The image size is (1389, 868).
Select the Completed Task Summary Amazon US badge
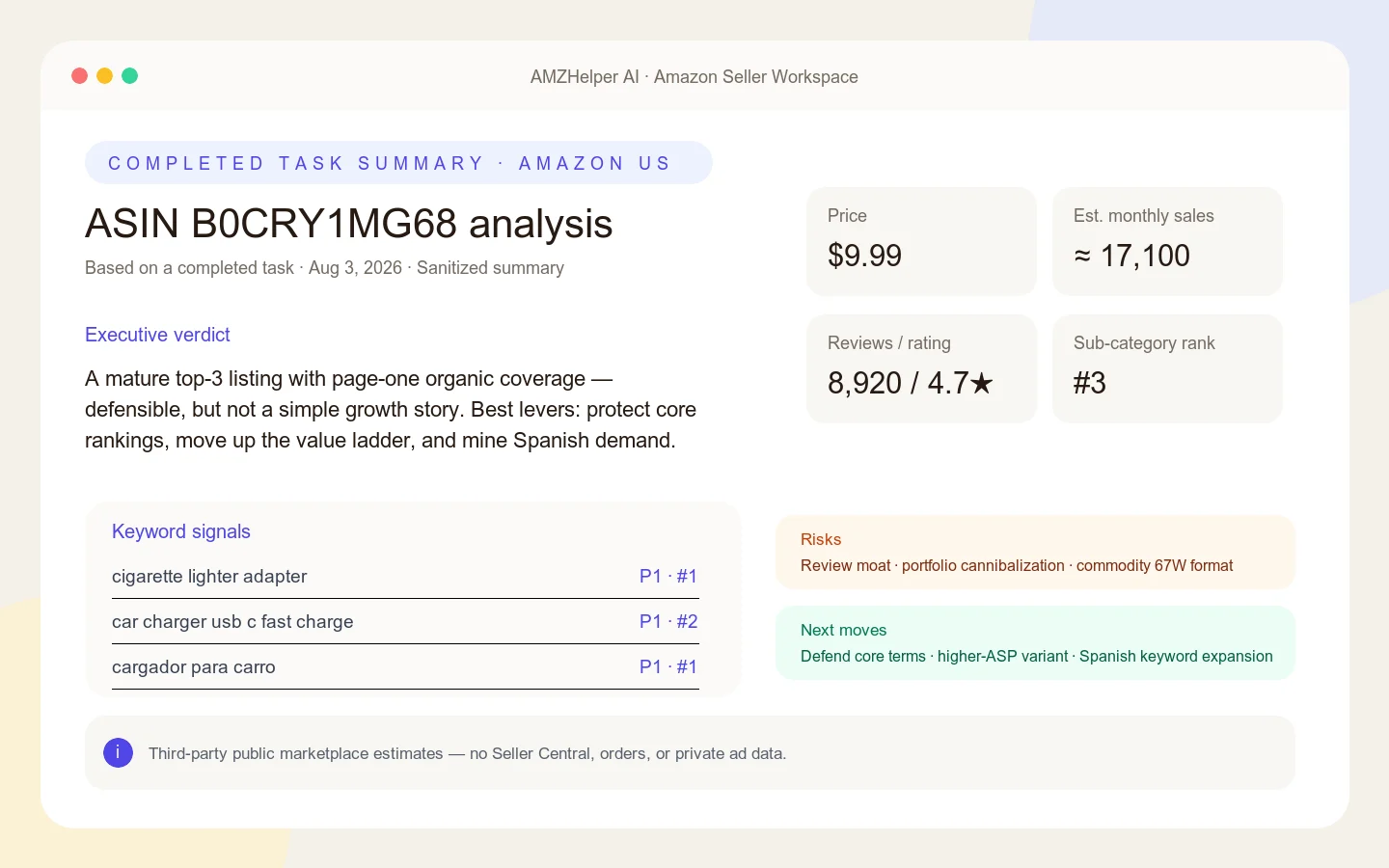[398, 163]
